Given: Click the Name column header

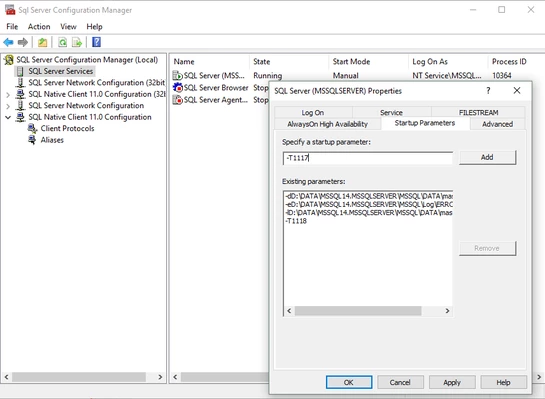Looking at the screenshot, I should point(209,62).
